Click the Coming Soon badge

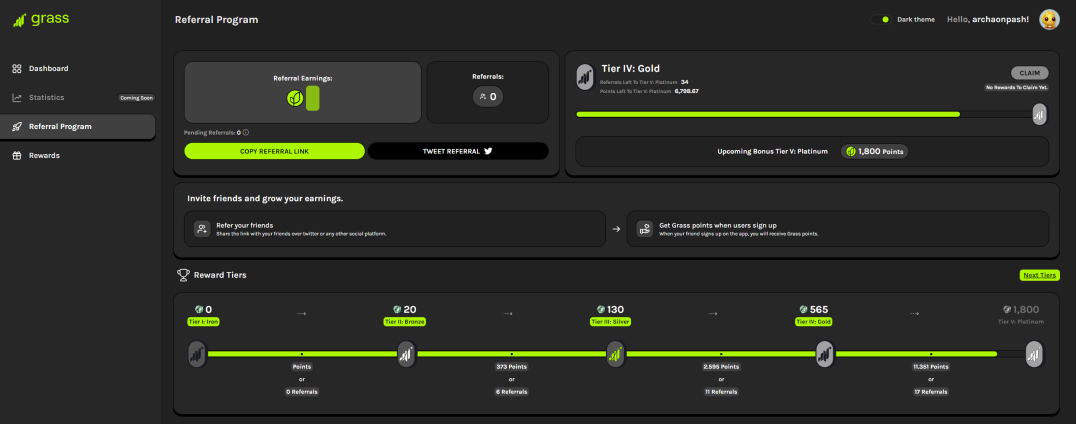tap(137, 98)
